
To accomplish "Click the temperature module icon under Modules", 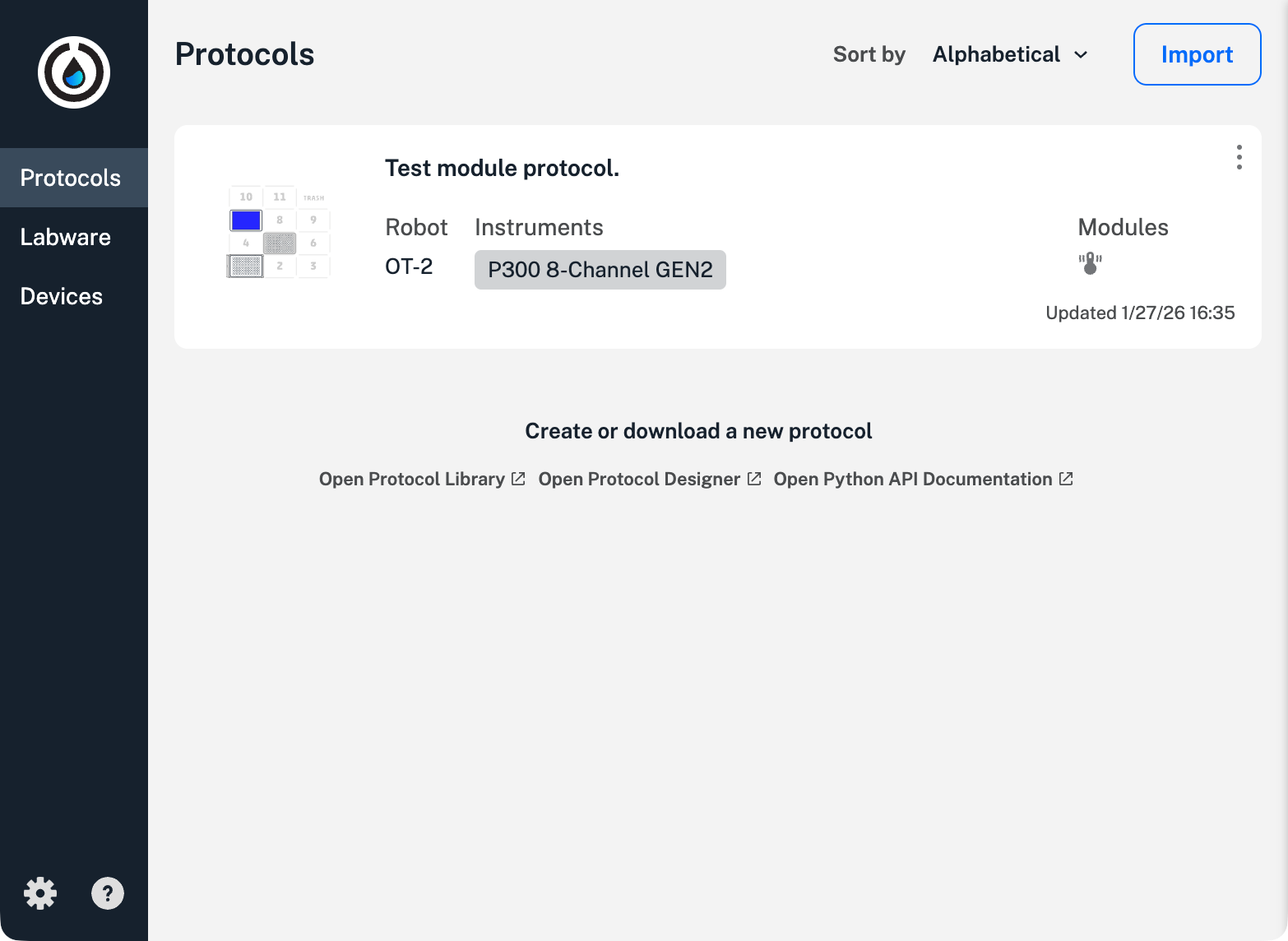I will (1090, 263).
